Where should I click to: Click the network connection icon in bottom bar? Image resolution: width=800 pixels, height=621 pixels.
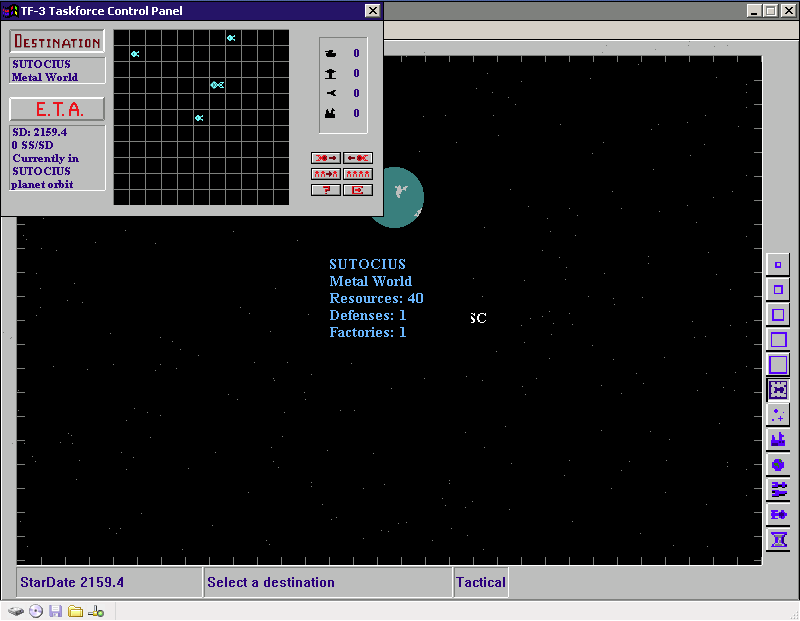coord(95,611)
